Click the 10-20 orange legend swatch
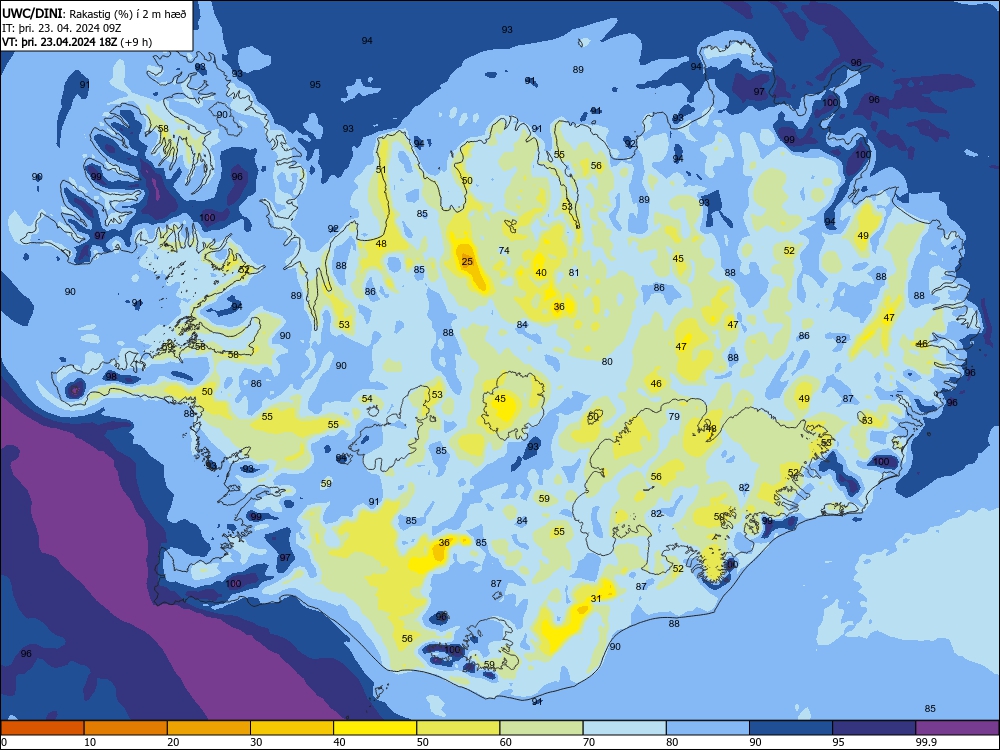This screenshot has height=750, width=1000. pos(126,728)
